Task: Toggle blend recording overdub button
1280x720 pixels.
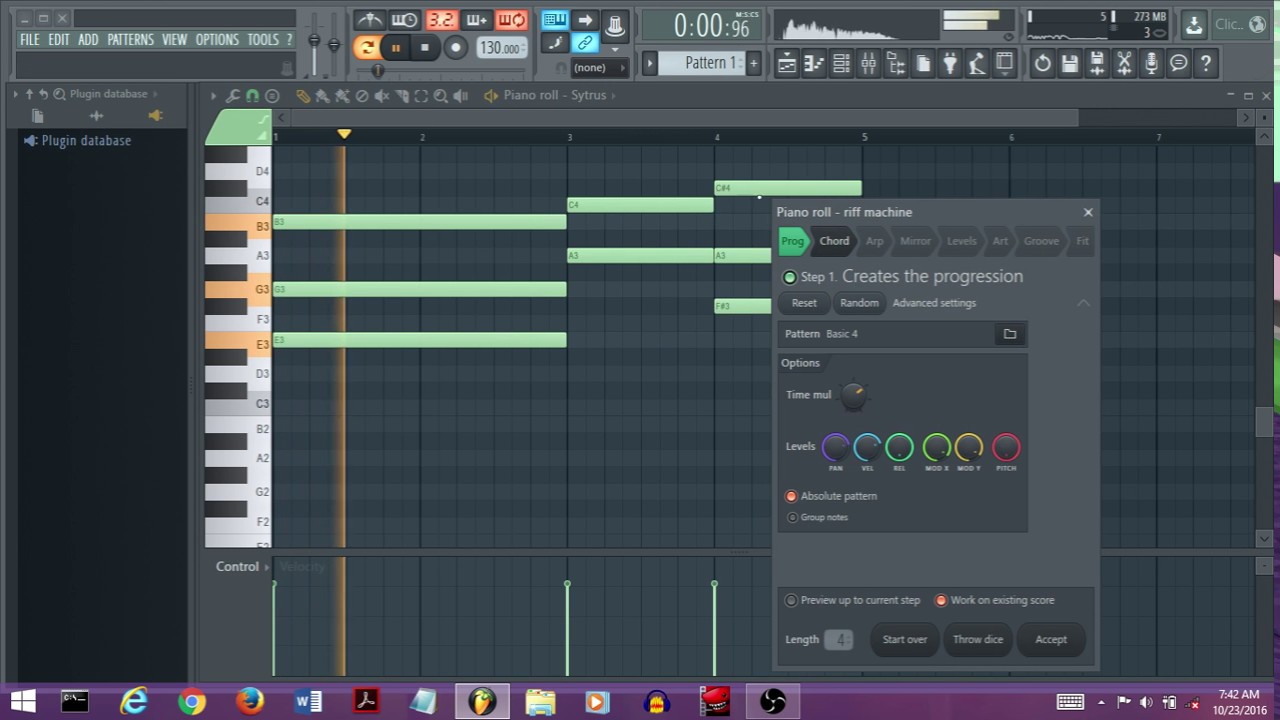Action: tap(477, 20)
